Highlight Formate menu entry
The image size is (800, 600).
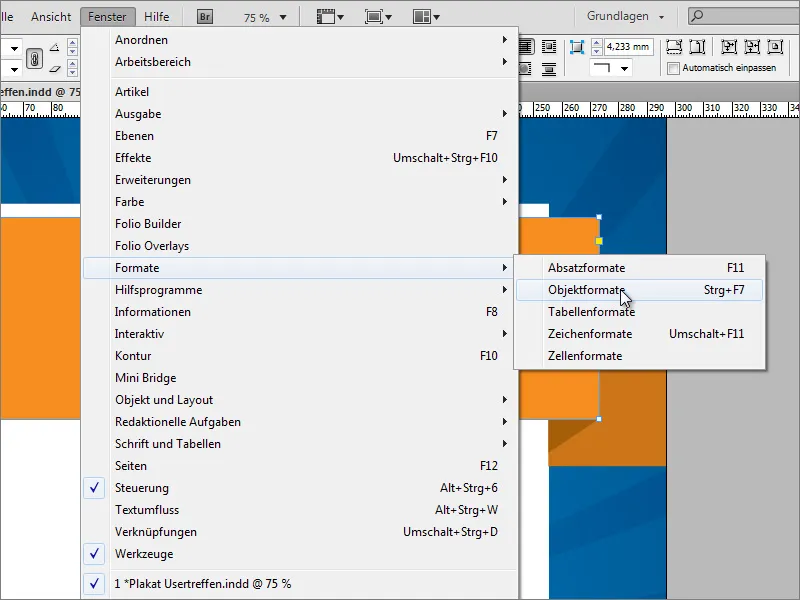click(x=299, y=268)
